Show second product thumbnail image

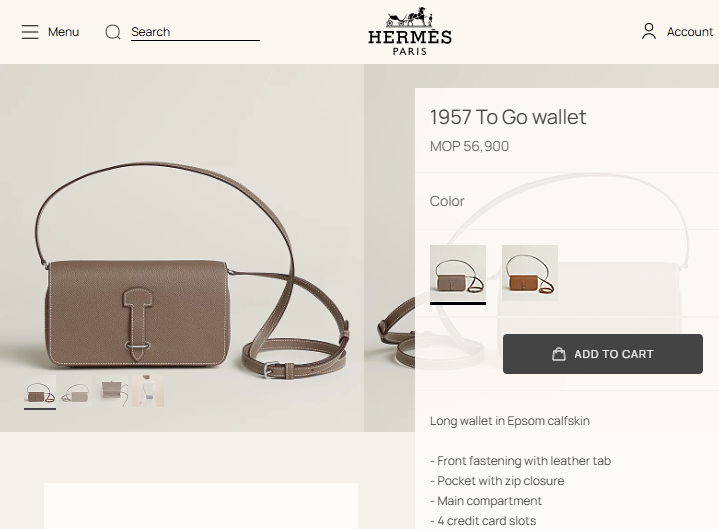(x=76, y=393)
